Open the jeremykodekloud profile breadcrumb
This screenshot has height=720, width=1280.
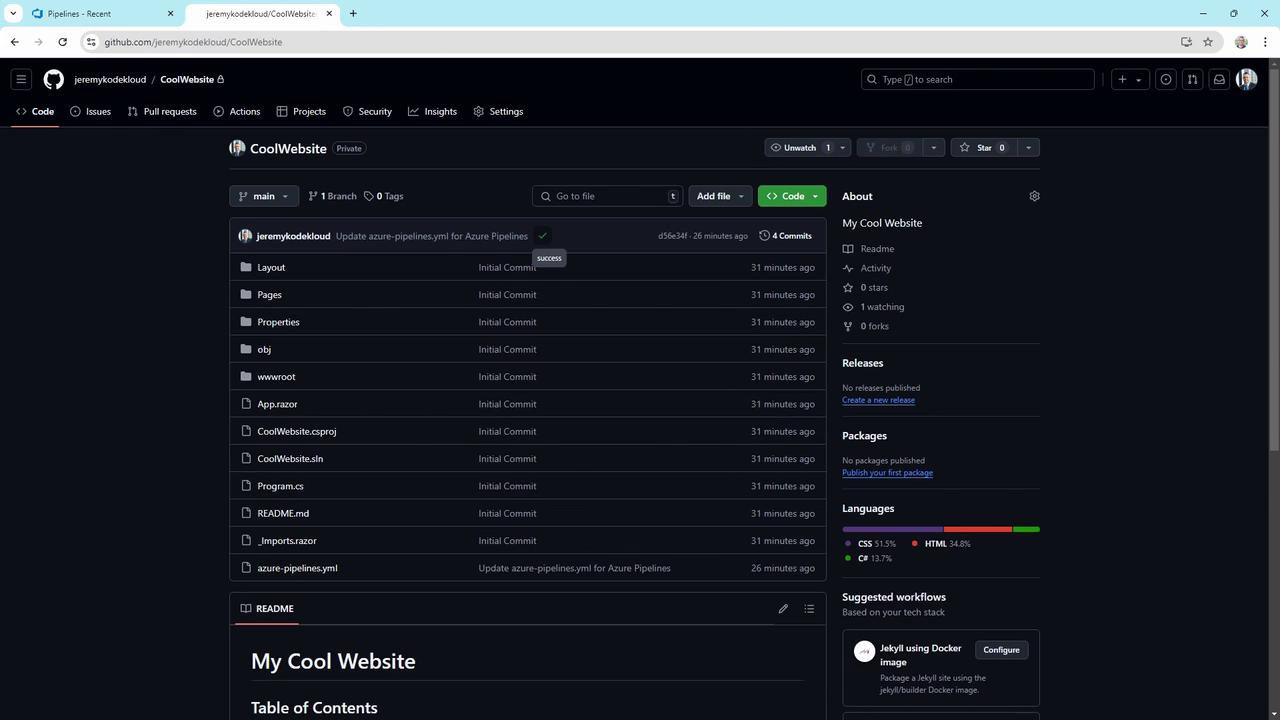[x=110, y=79]
